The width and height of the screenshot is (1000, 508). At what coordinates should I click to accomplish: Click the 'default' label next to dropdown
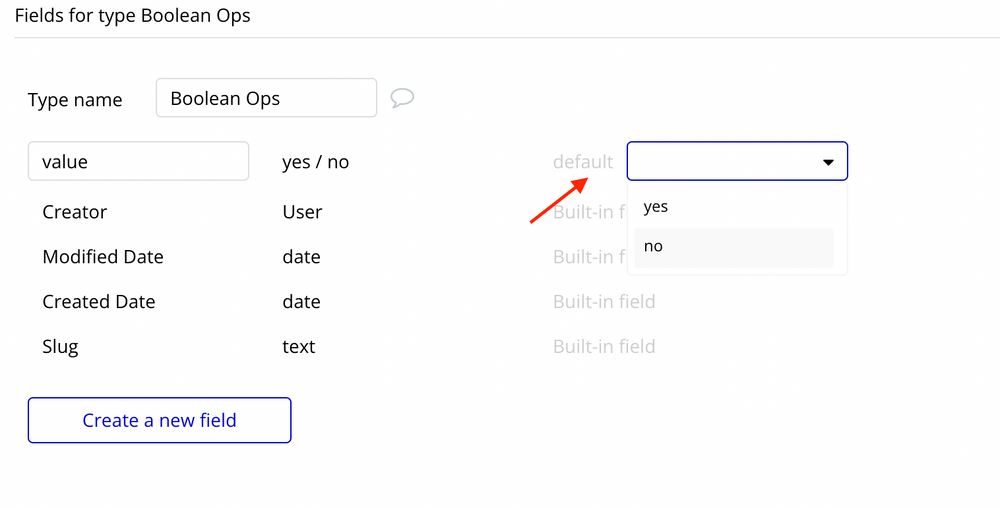583,162
